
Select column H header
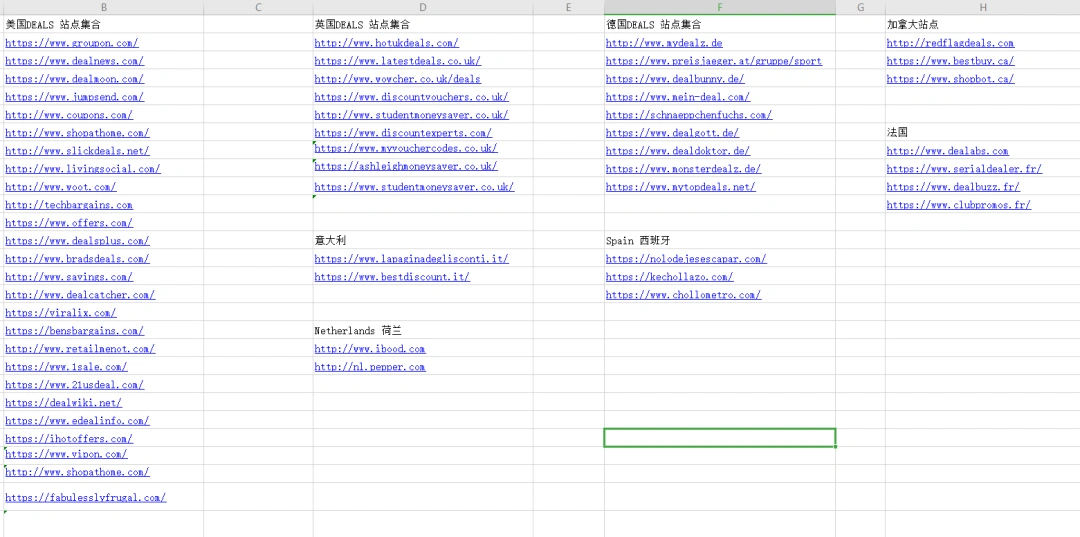982,7
